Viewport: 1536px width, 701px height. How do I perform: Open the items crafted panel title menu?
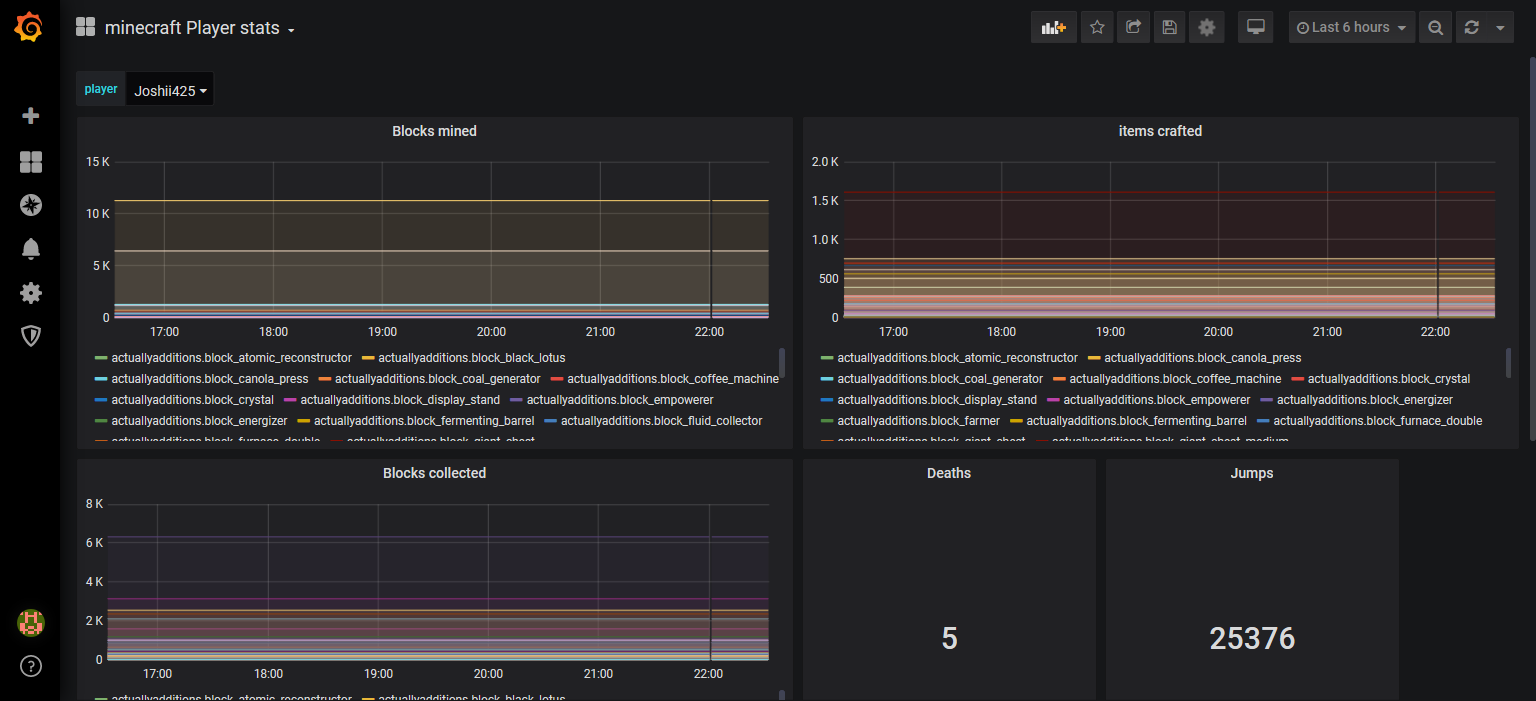click(x=1160, y=131)
